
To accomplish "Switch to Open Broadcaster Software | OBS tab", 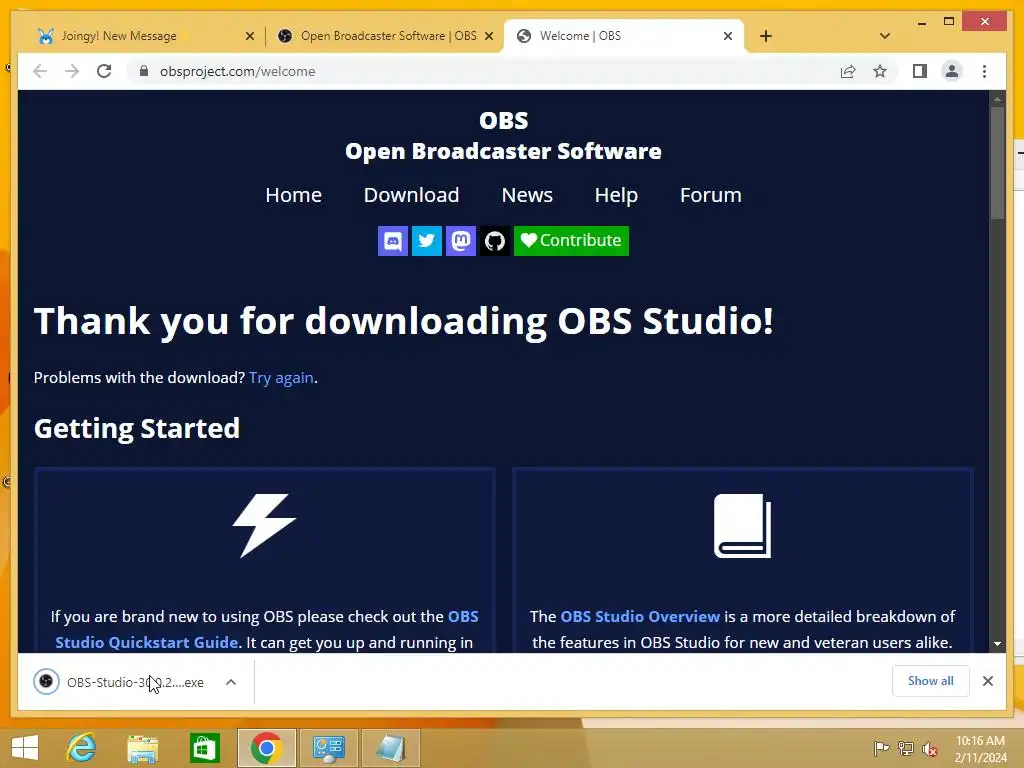I will pos(385,36).
